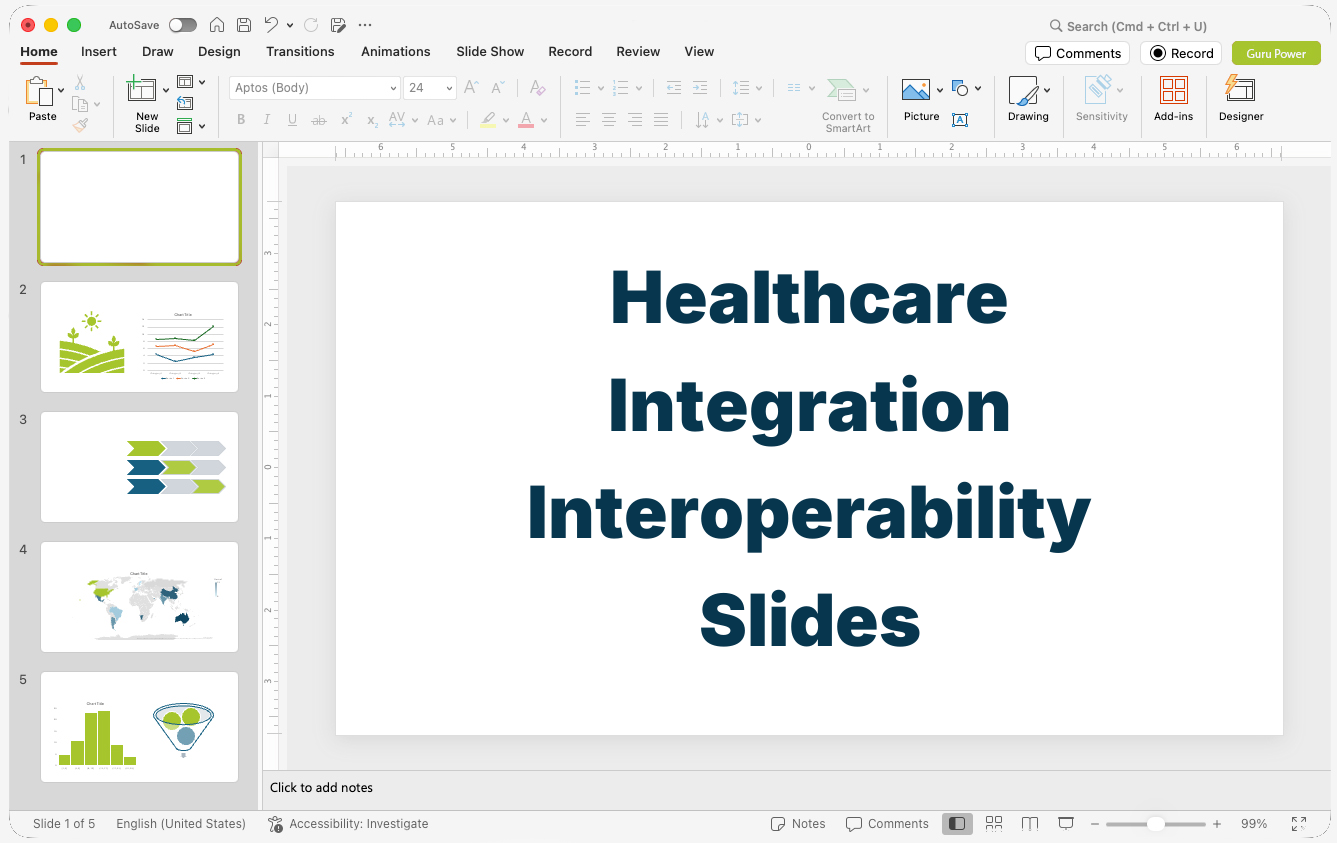Cut selection with the scissors icon

tap(80, 83)
